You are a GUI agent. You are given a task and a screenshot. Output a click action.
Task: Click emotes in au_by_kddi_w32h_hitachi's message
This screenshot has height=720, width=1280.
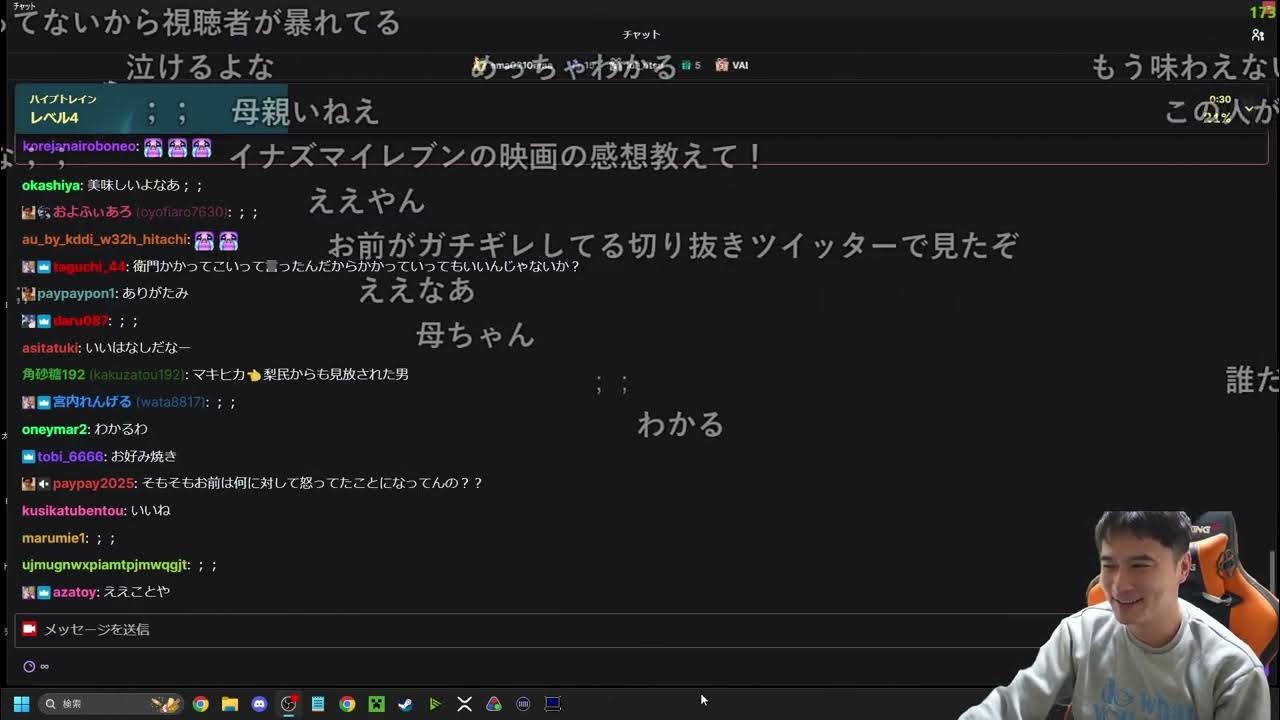pyautogui.click(x=216, y=241)
